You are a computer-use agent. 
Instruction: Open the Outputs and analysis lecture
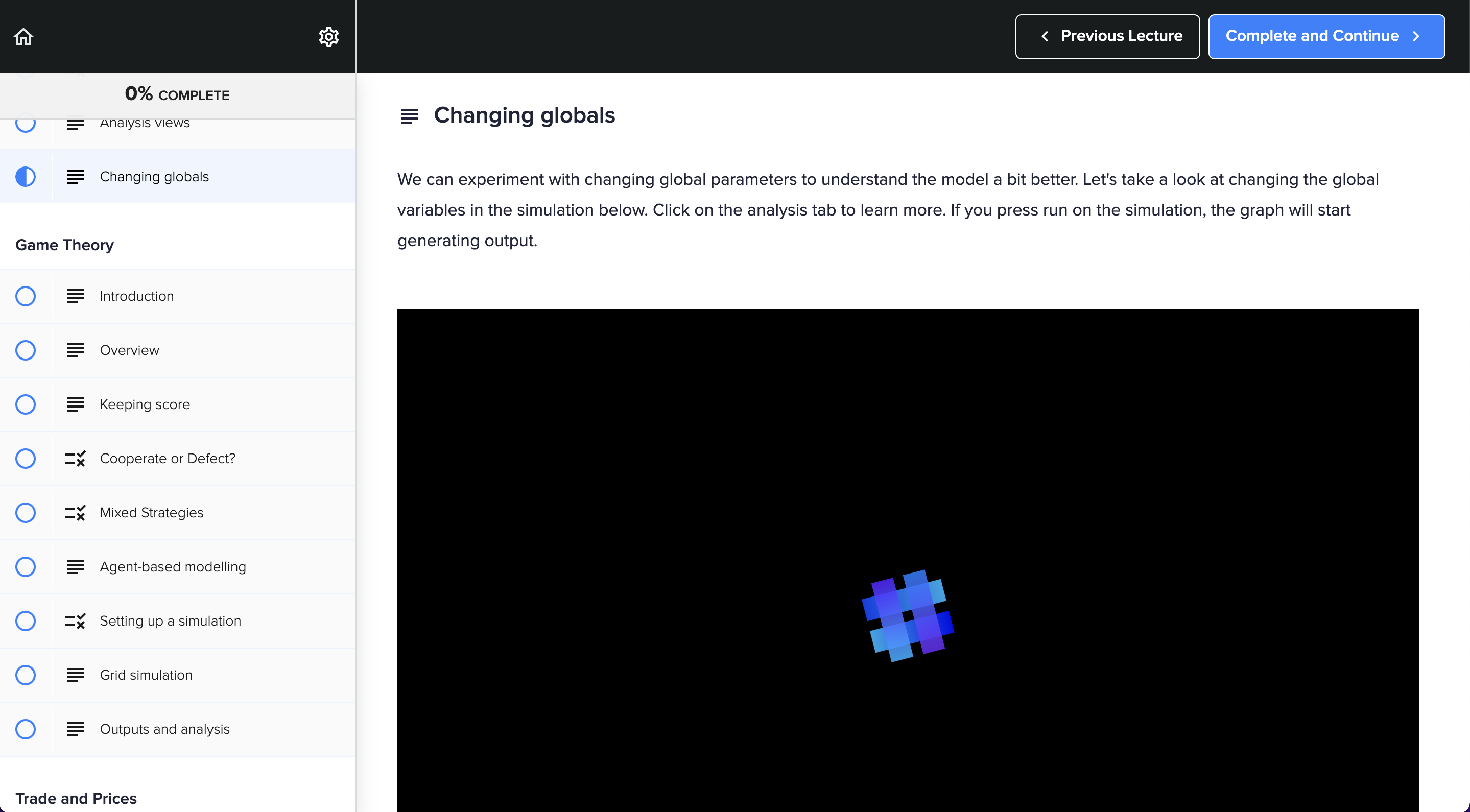164,729
